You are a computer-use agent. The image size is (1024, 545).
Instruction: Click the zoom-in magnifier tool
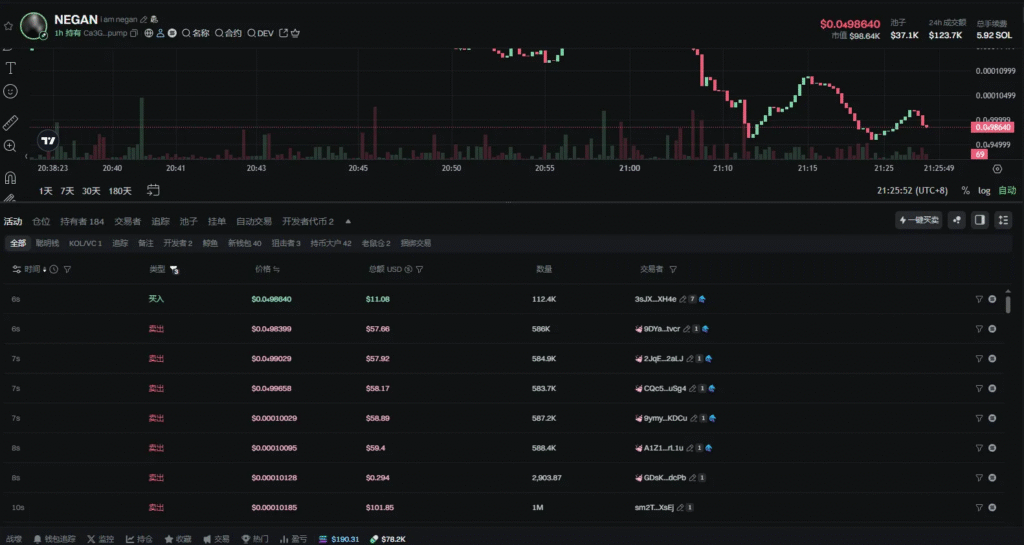pyautogui.click(x=10, y=146)
